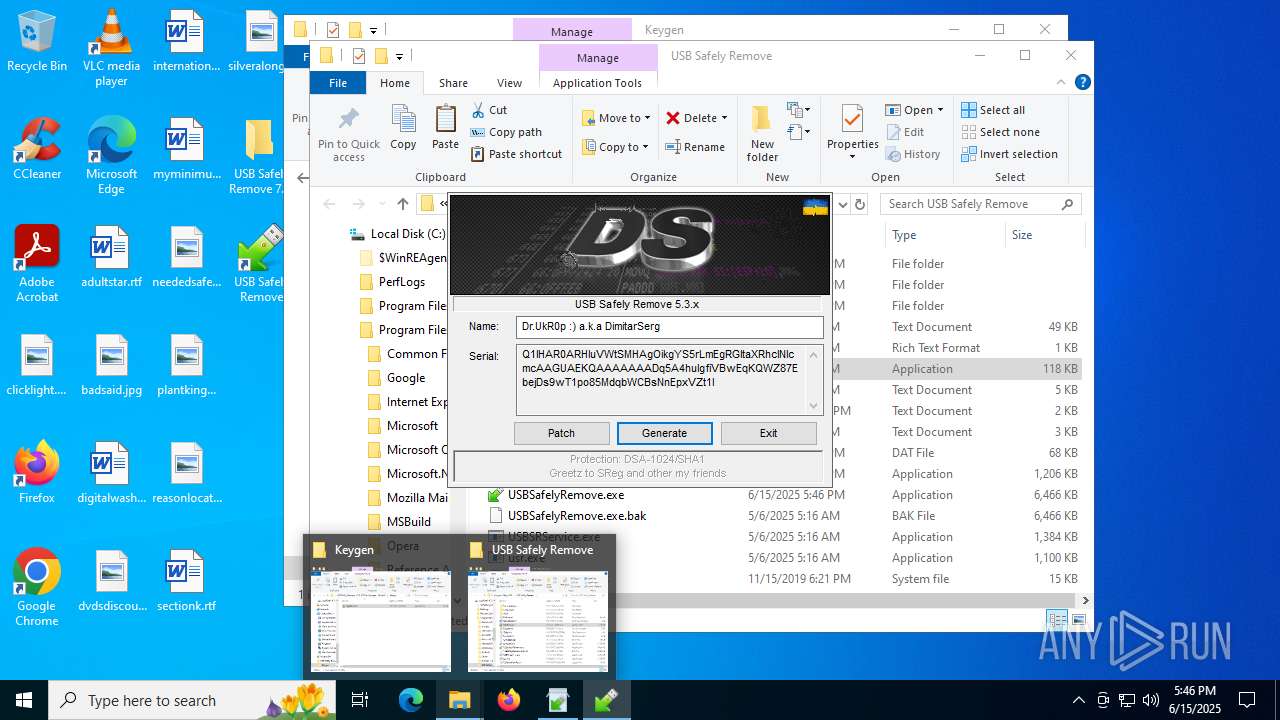Screen dimensions: 1280x720
Task: Open the Delete dropdown arrow
Action: coord(724,118)
